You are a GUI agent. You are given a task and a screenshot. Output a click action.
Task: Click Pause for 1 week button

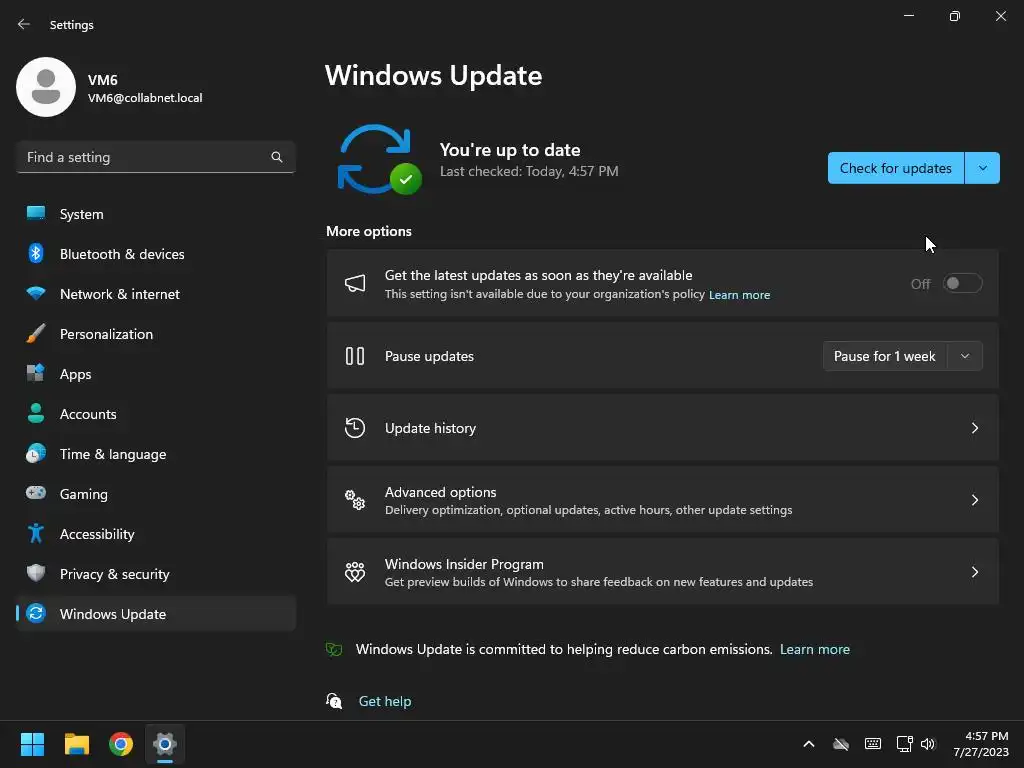[885, 356]
